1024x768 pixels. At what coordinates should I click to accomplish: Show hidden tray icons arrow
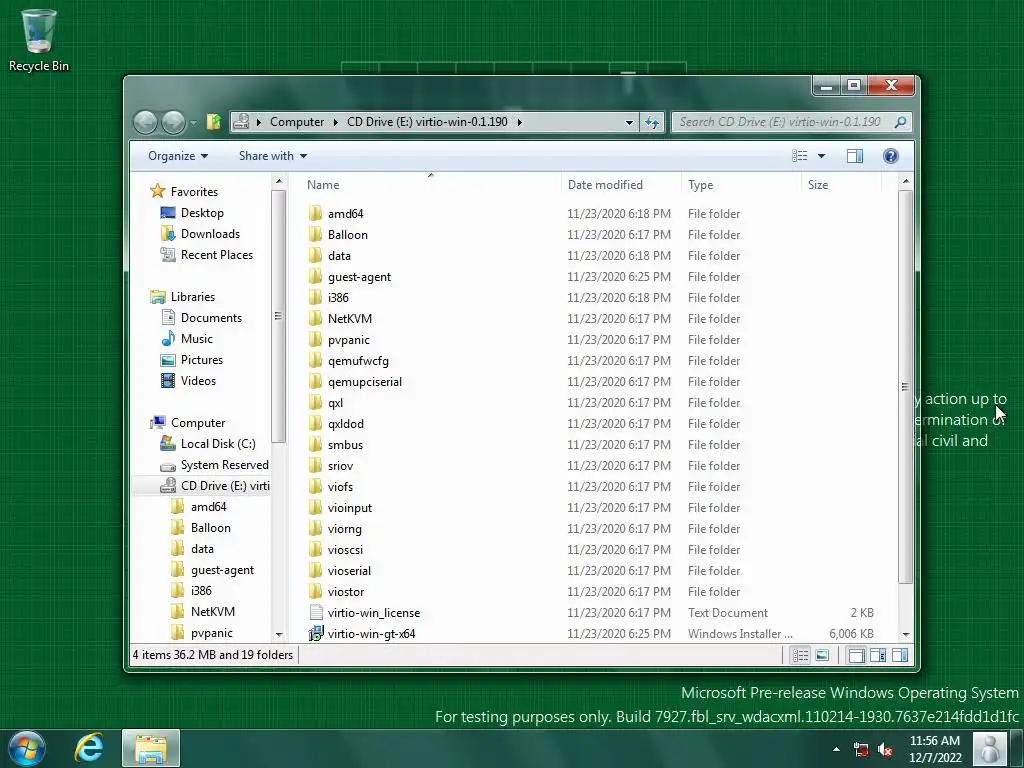(836, 749)
